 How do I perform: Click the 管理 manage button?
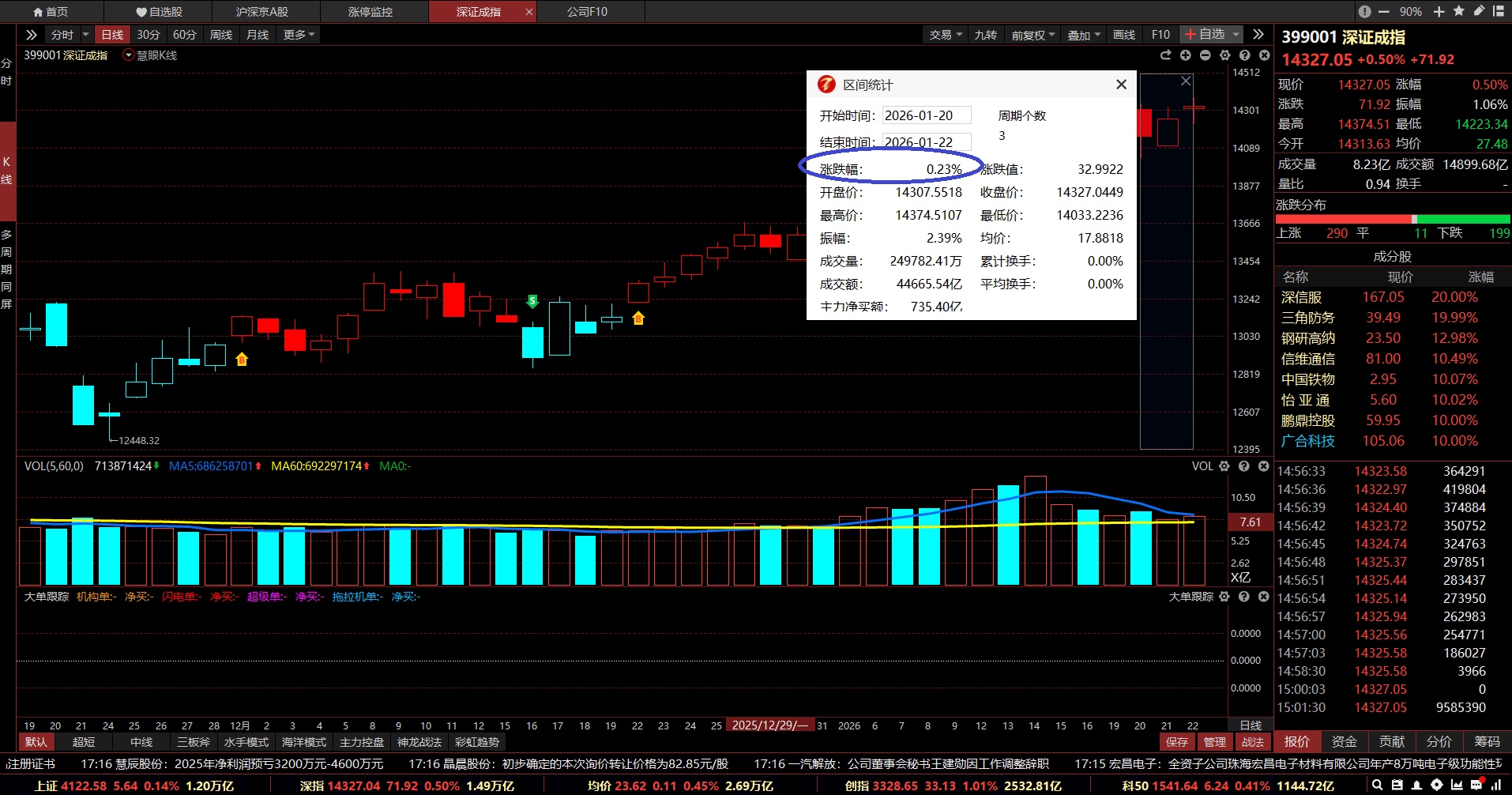click(1215, 742)
